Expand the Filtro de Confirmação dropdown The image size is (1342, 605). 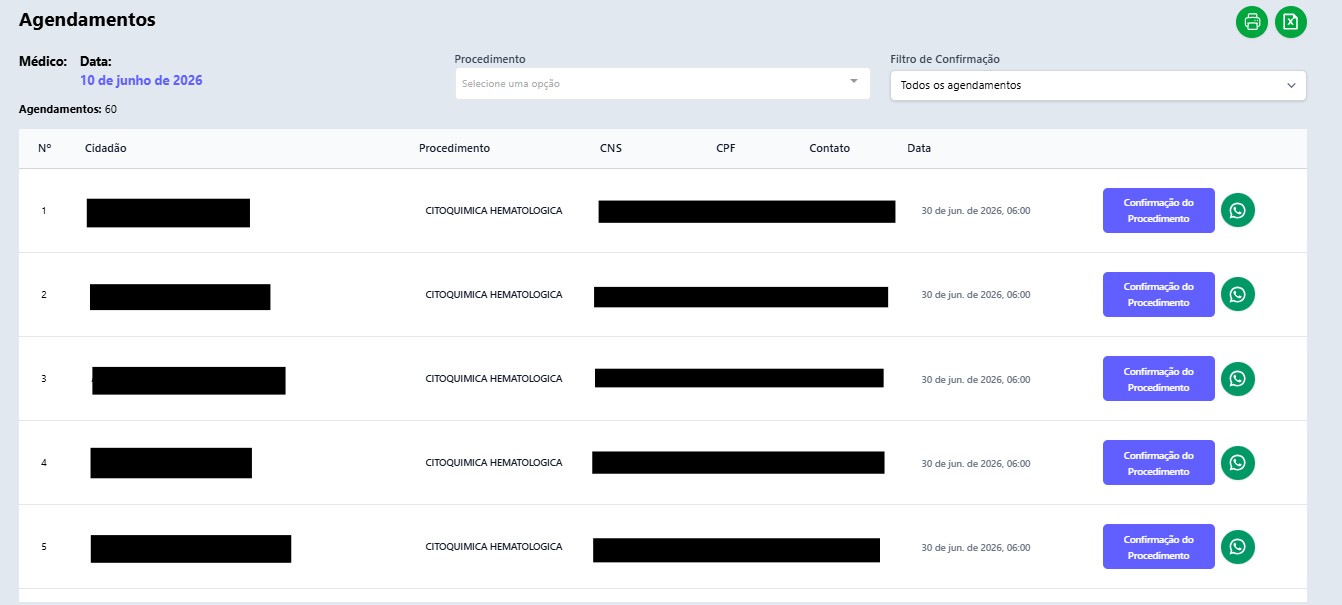click(1098, 85)
